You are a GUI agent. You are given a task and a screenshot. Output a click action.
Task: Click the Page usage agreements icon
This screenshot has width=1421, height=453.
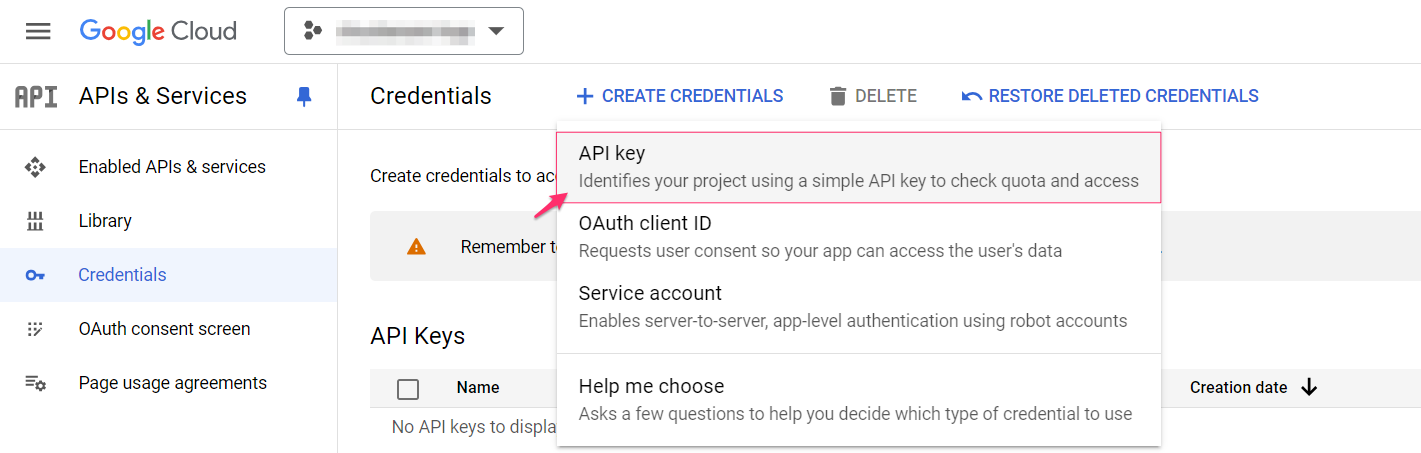35,383
